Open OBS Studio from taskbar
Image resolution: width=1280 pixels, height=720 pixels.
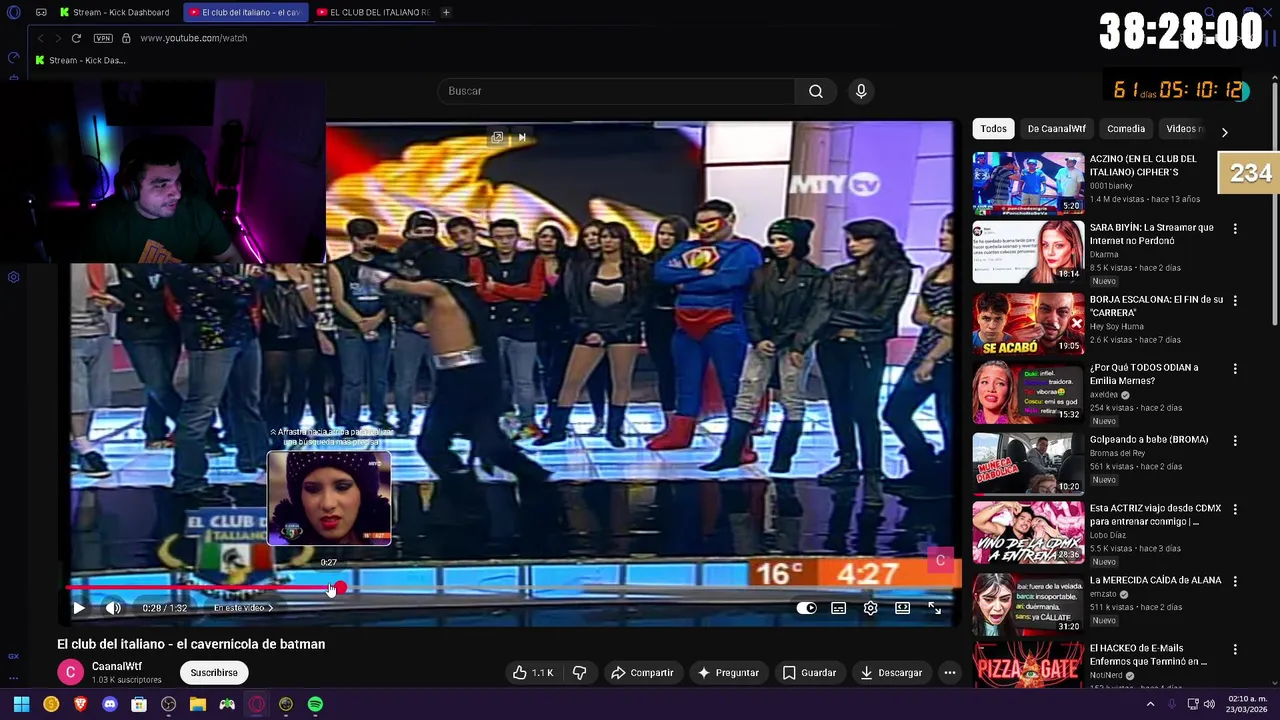[x=169, y=704]
